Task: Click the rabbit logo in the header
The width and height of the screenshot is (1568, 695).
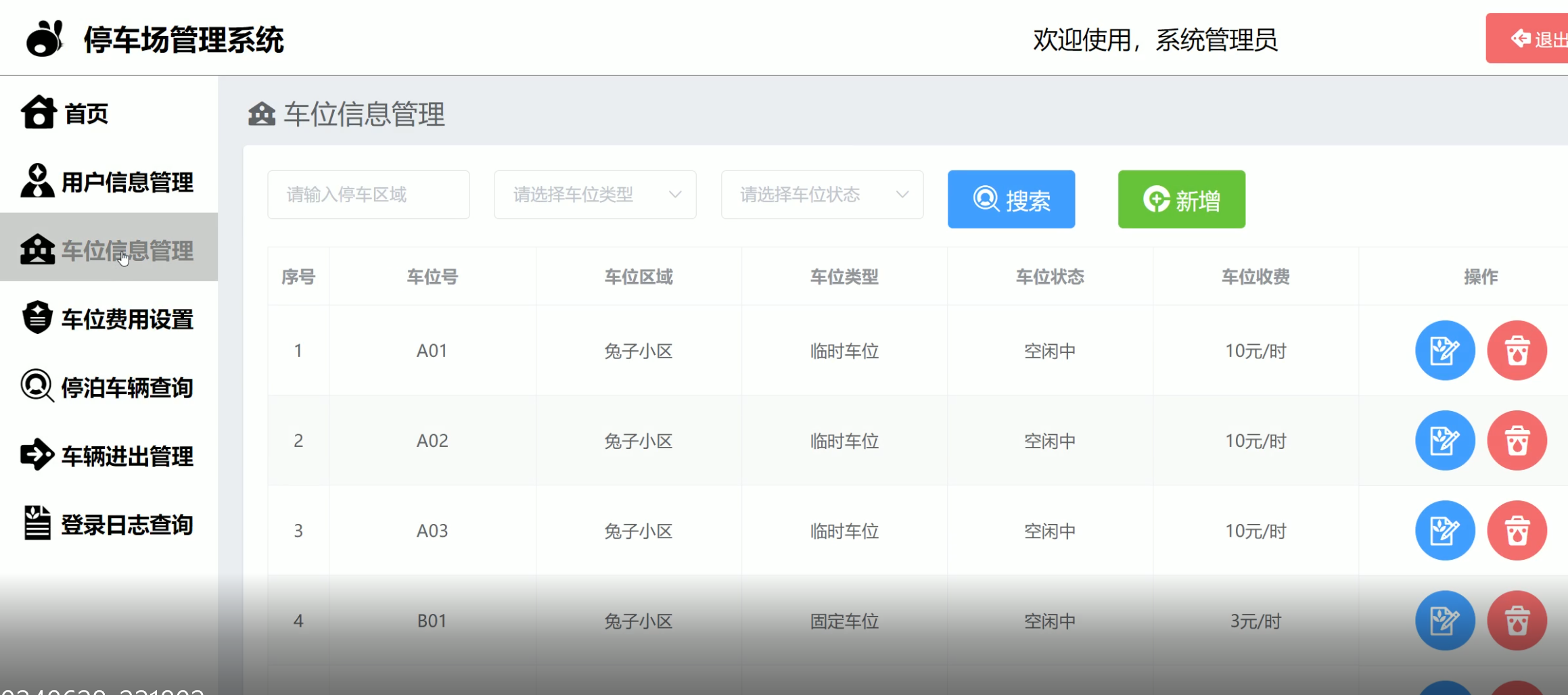Action: pos(45,39)
